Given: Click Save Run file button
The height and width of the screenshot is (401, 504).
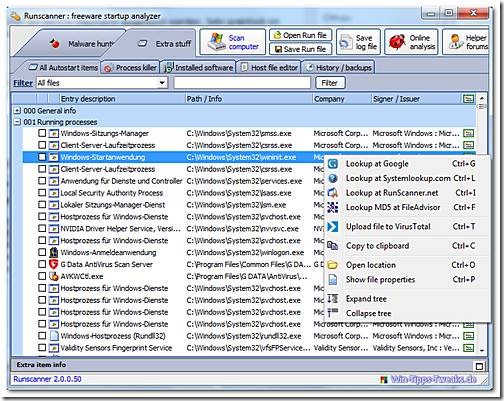Looking at the screenshot, I should [x=301, y=49].
